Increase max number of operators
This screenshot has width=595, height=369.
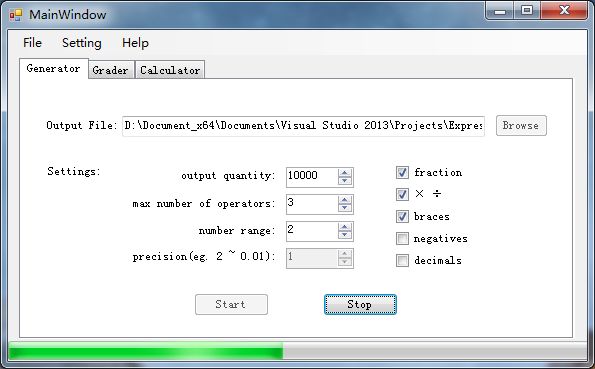point(345,200)
